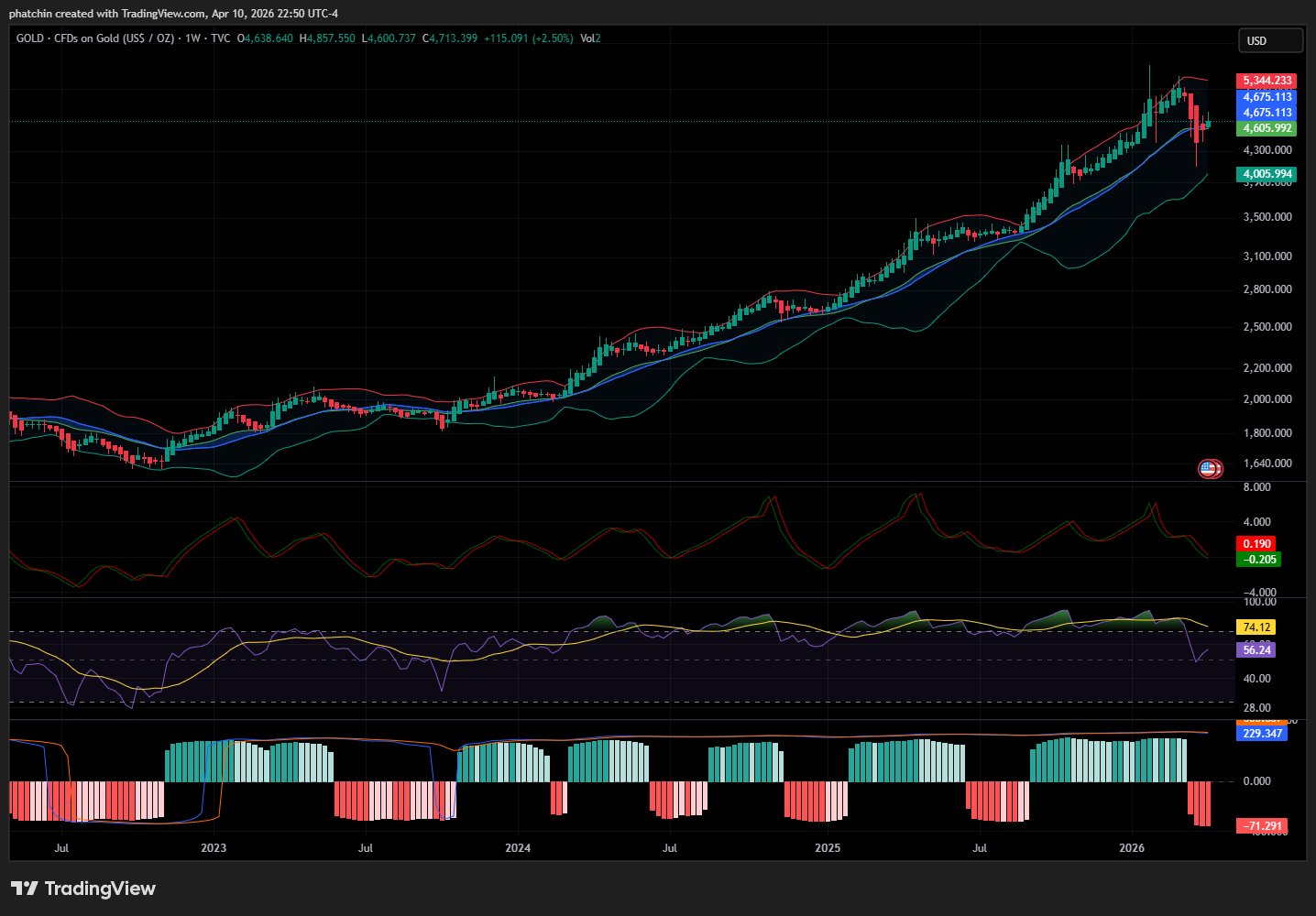1316x916 pixels.
Task: Click the 2024 label on the time axis
Action: point(518,848)
